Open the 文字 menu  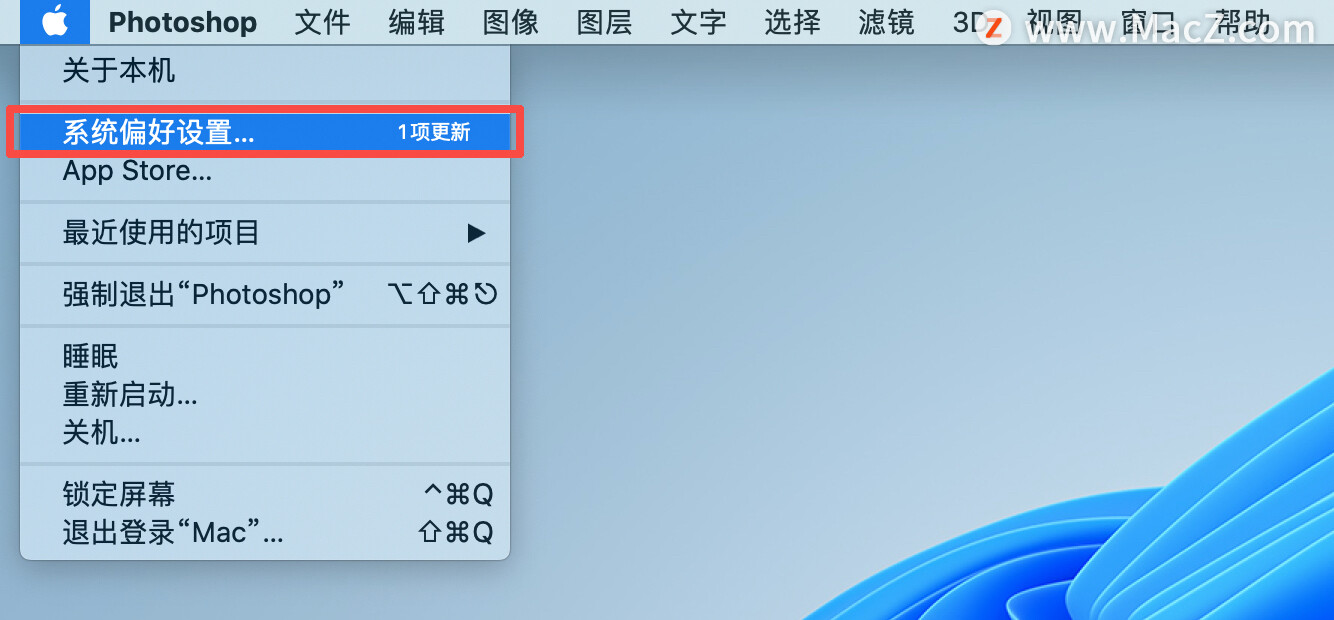(x=698, y=22)
